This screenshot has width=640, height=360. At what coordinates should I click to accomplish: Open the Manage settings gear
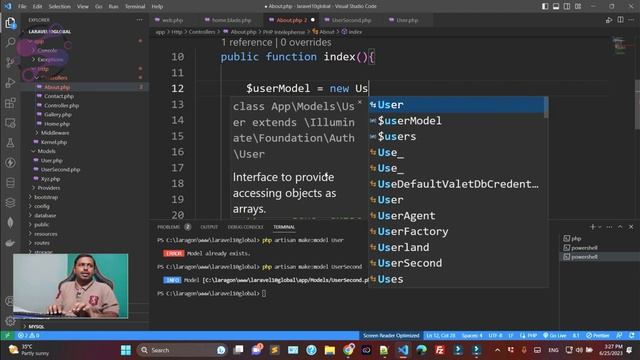[10, 321]
